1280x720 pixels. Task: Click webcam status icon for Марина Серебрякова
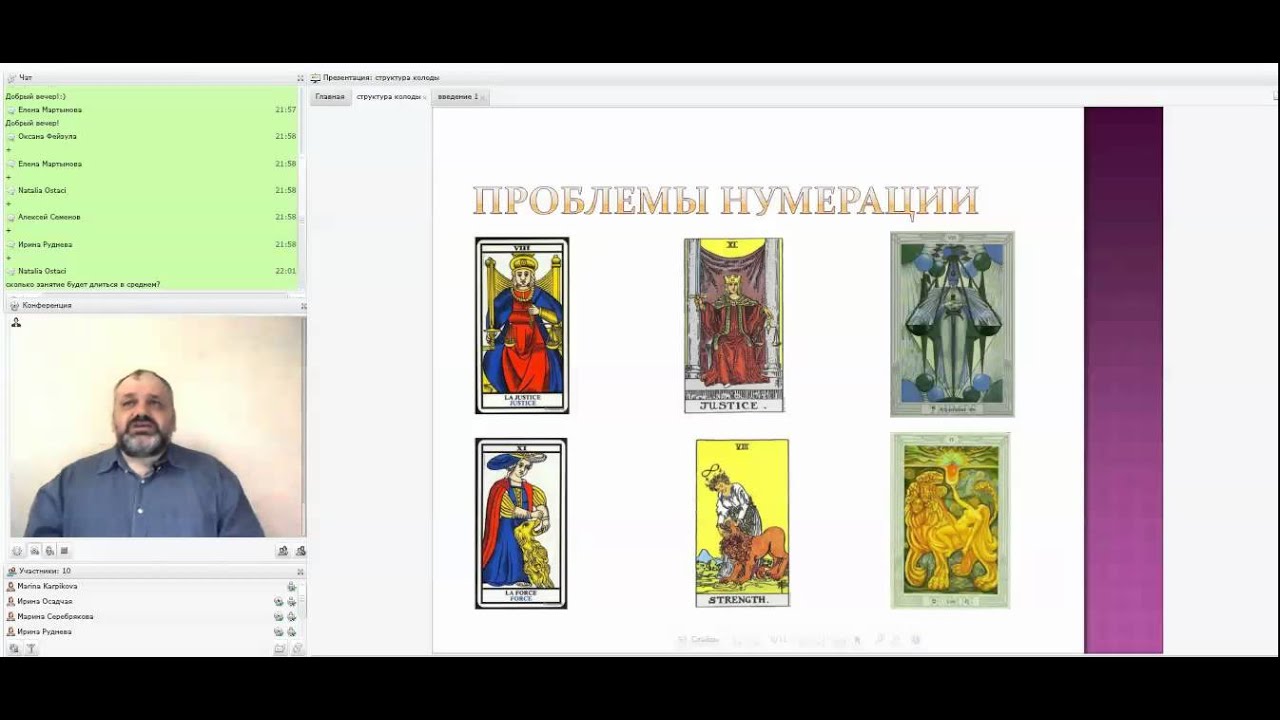point(278,617)
